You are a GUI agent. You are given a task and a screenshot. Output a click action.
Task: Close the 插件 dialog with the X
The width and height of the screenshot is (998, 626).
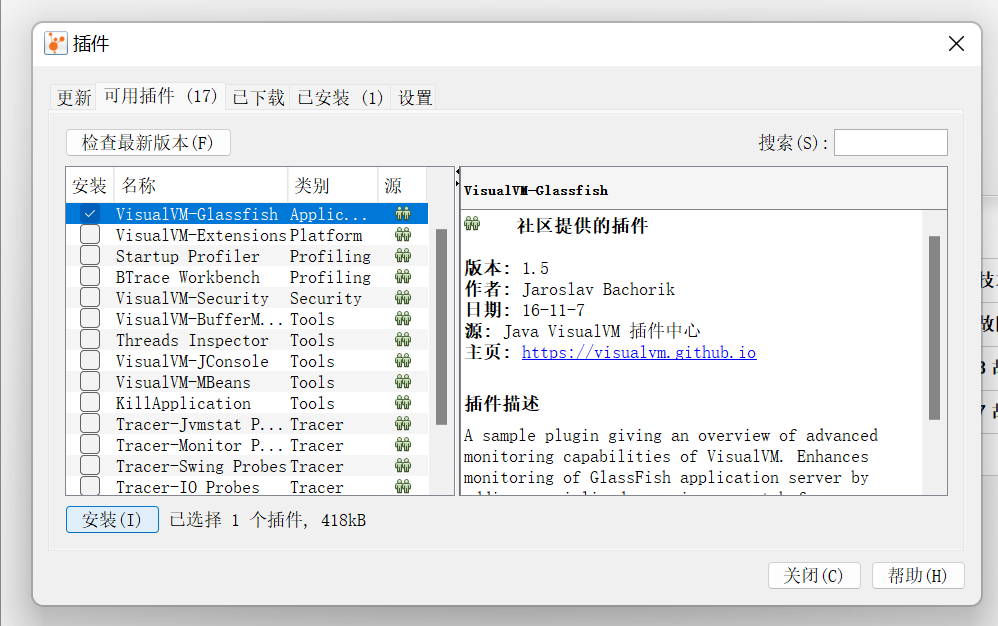[x=956, y=44]
